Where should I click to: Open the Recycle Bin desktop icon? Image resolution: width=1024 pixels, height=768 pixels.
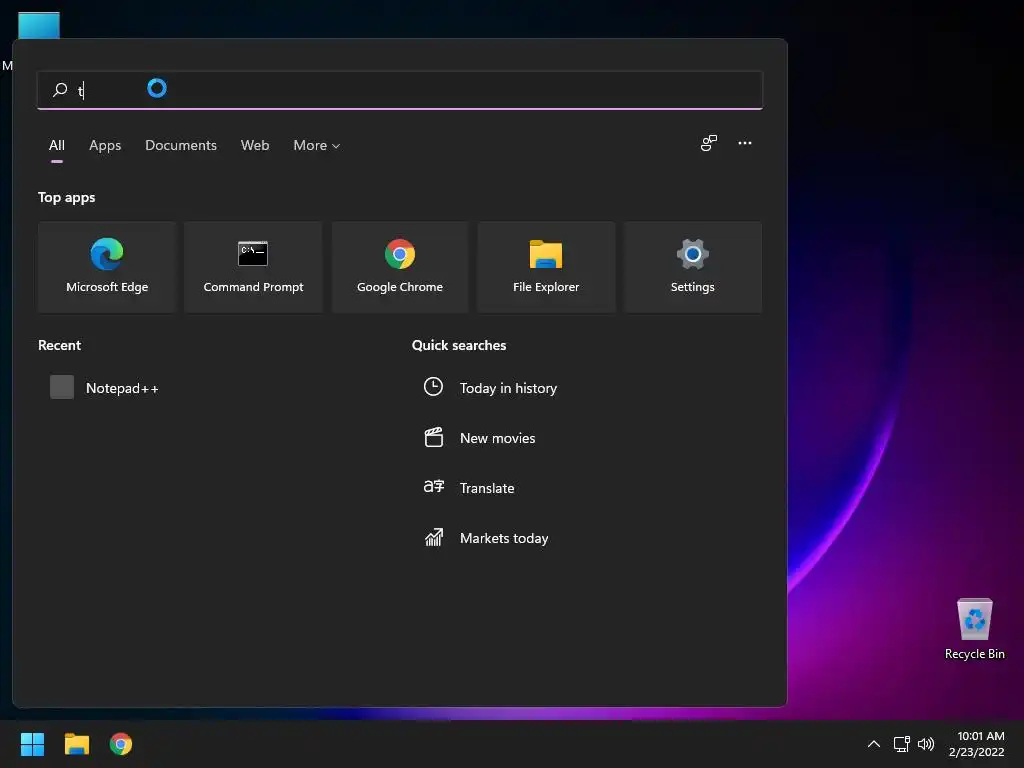point(974,629)
